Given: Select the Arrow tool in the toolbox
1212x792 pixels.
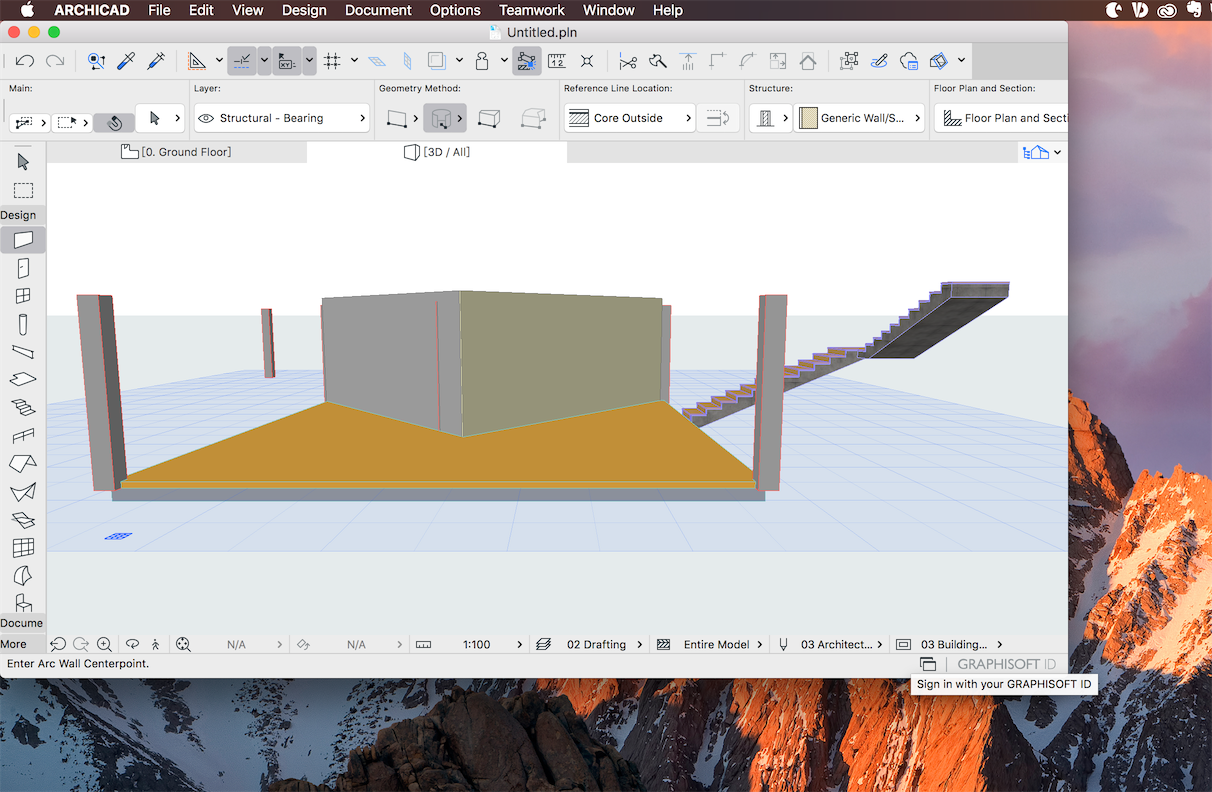Looking at the screenshot, I should tap(23, 162).
